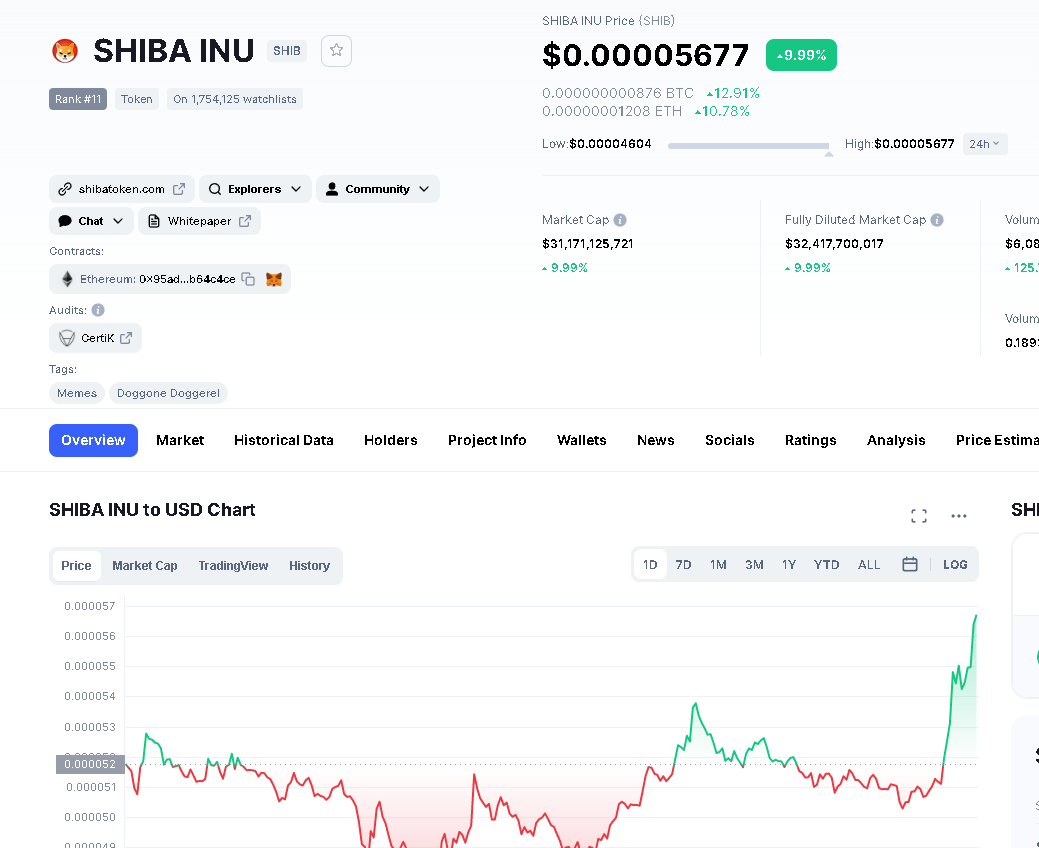
Task: Switch to the Market tab
Action: click(180, 440)
